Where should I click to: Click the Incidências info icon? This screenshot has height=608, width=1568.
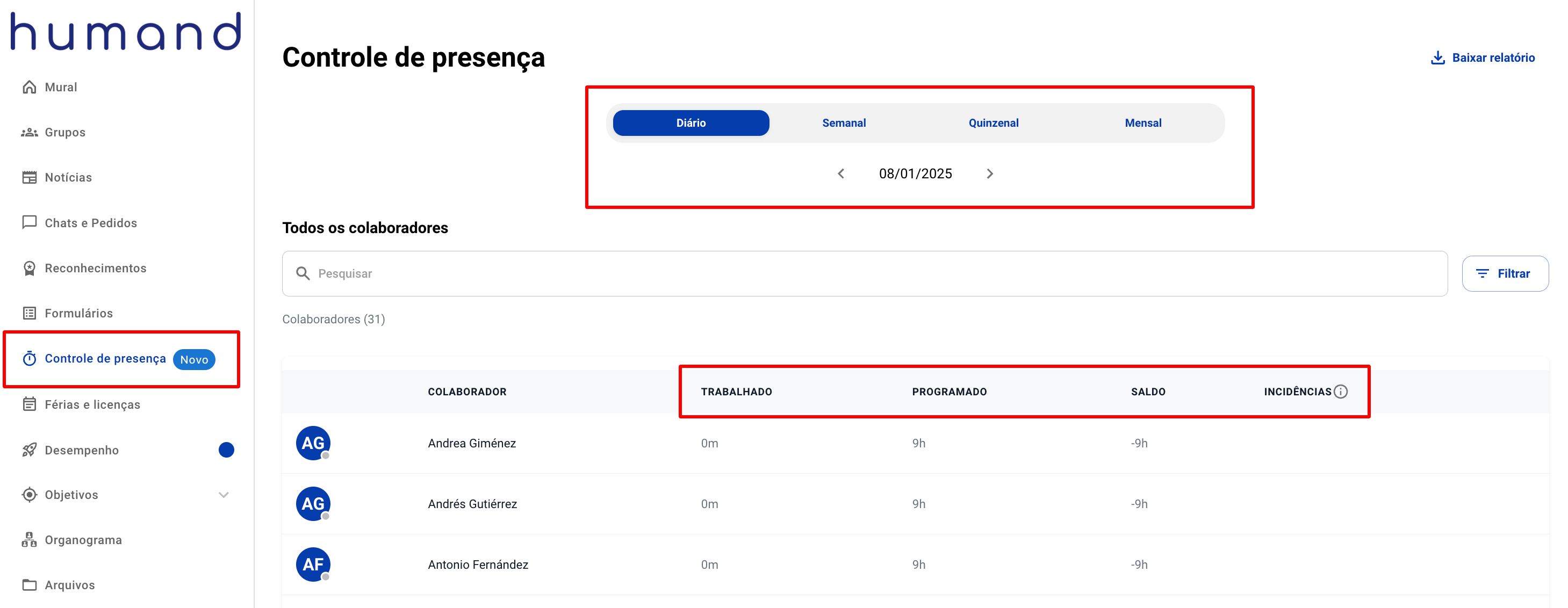(1341, 392)
